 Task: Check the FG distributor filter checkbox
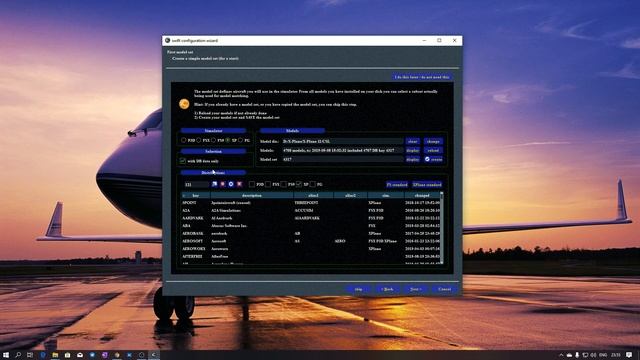(x=313, y=184)
